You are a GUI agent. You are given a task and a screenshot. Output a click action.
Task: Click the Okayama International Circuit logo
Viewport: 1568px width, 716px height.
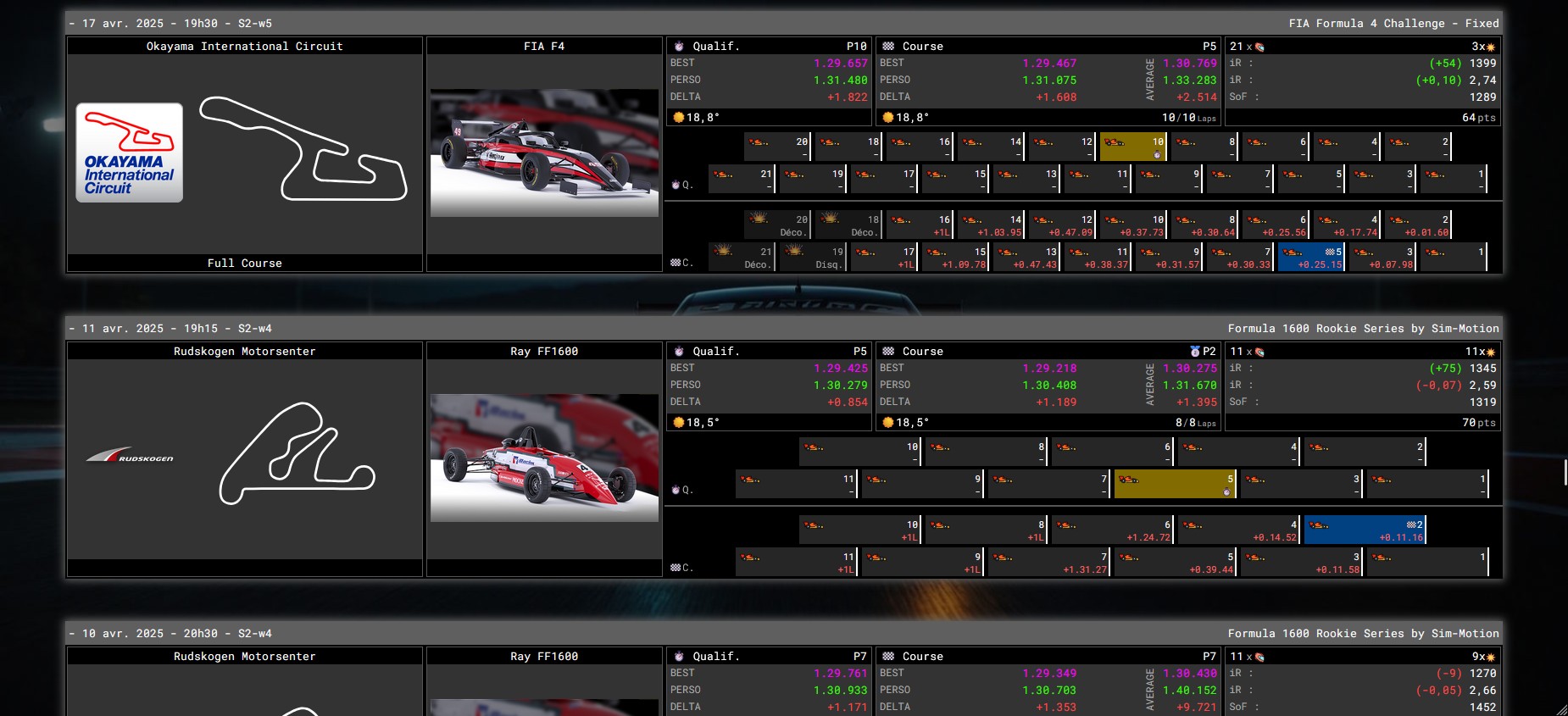pyautogui.click(x=130, y=153)
